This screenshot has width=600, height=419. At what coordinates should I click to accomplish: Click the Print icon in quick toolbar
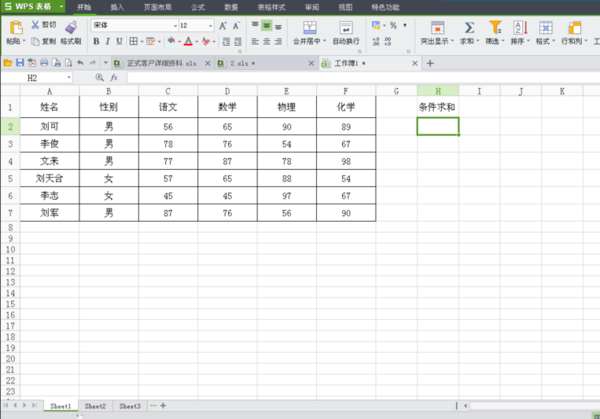pyautogui.click(x=44, y=63)
